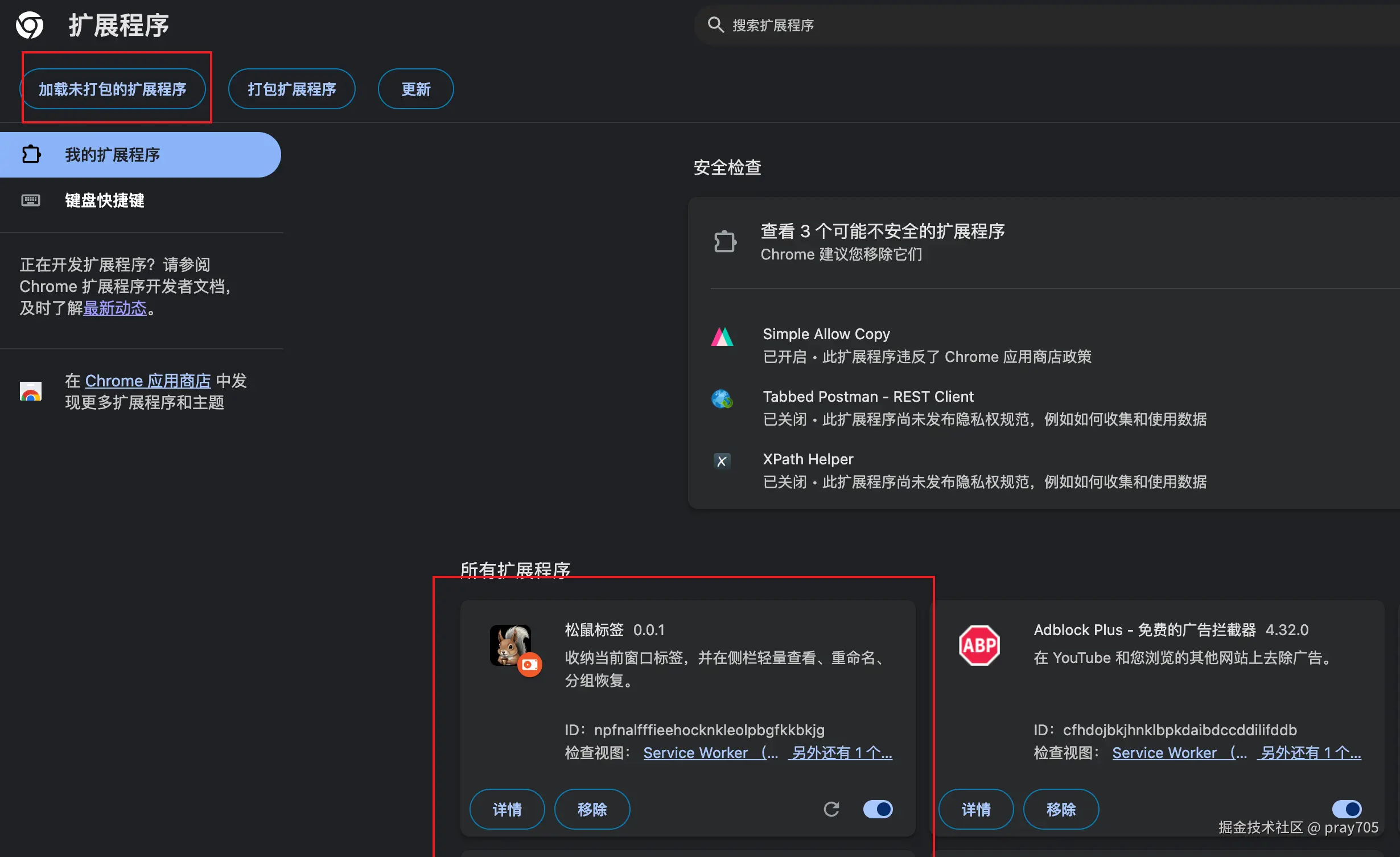Image resolution: width=1400 pixels, height=857 pixels.
Task: Click the Chrome logo icon in header
Action: (x=30, y=25)
